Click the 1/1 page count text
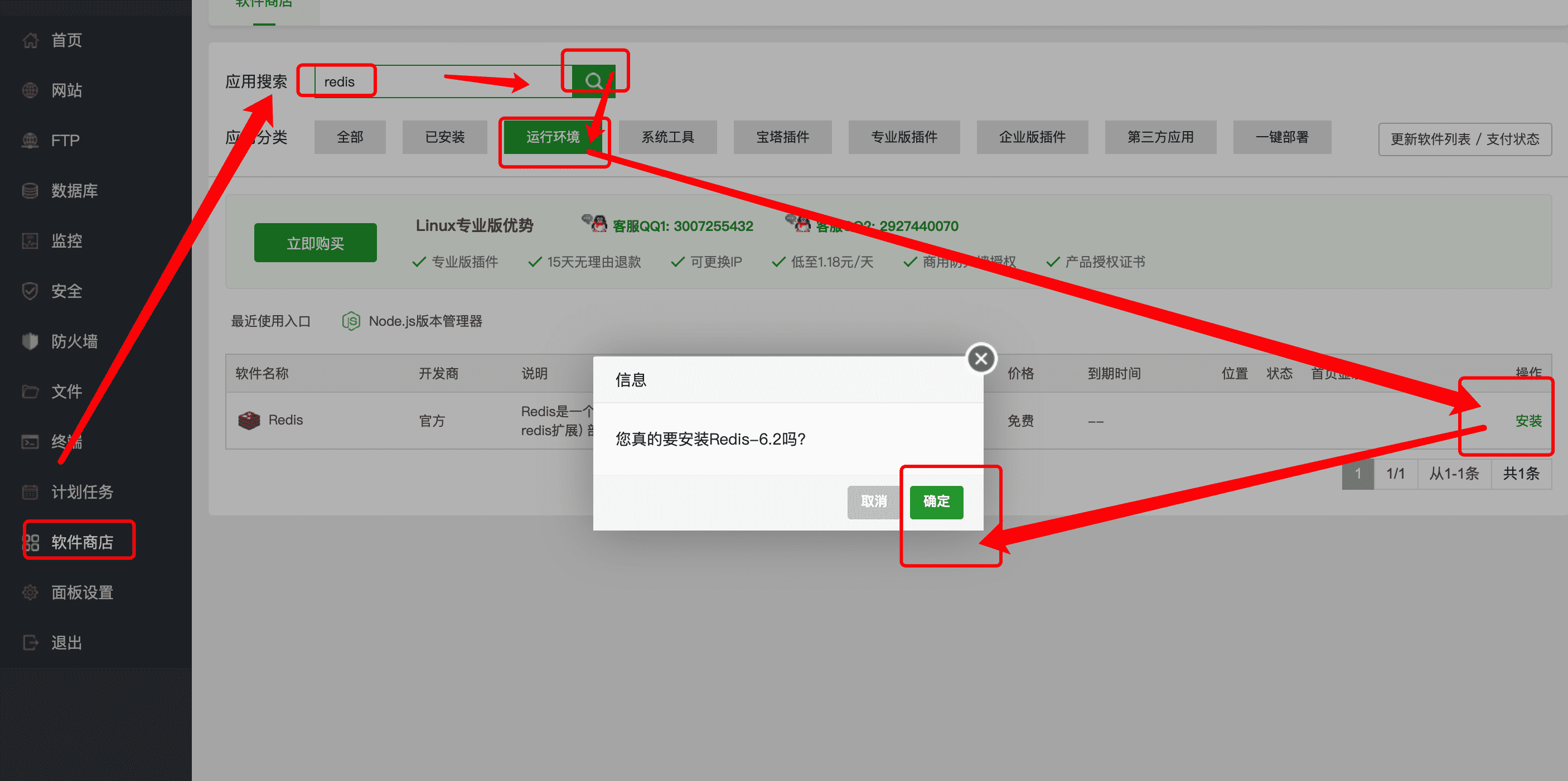Screen dimensions: 1568x781 click(1396, 474)
